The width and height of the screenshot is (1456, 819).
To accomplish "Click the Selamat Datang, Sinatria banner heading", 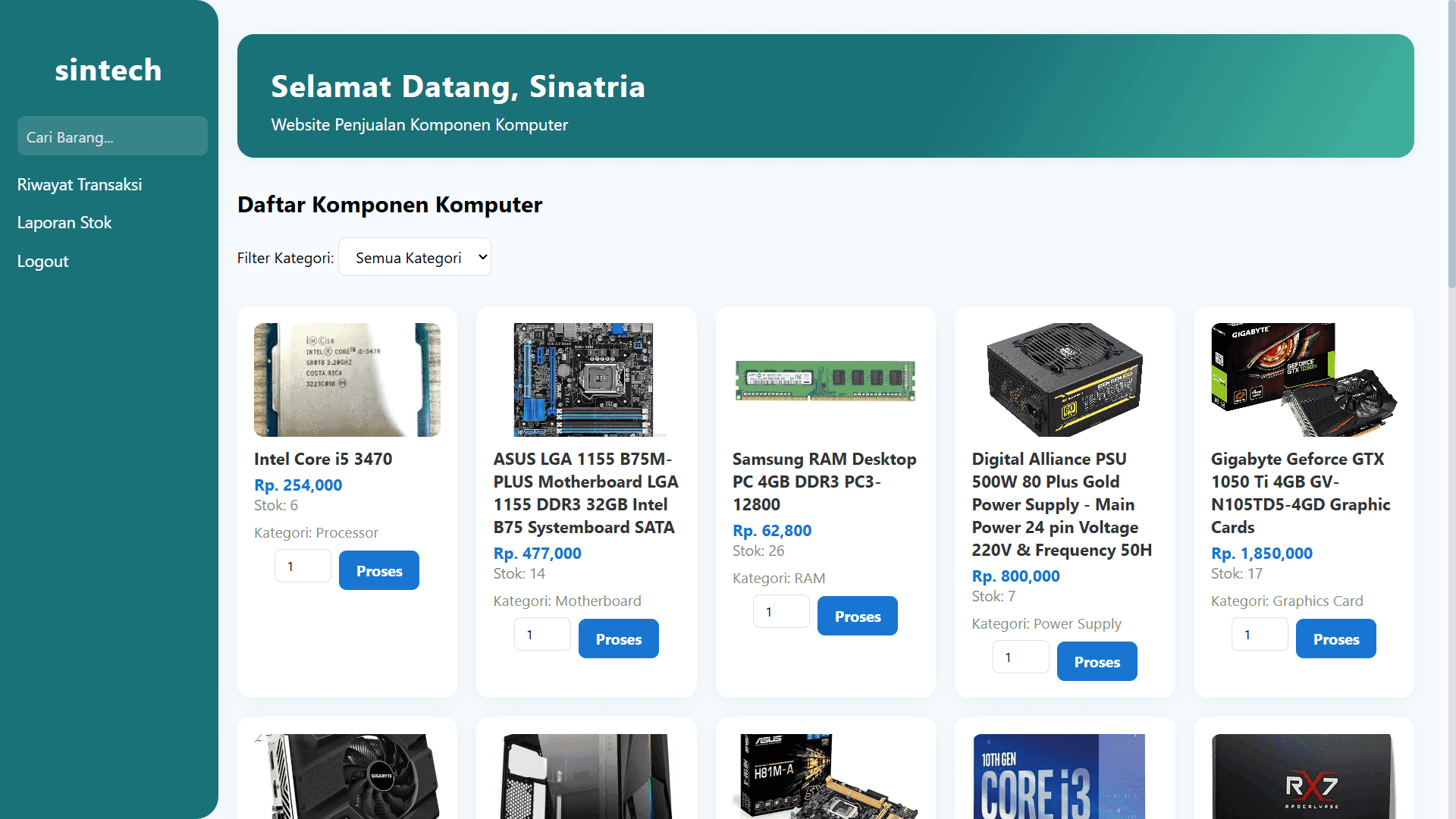I will pyautogui.click(x=458, y=86).
